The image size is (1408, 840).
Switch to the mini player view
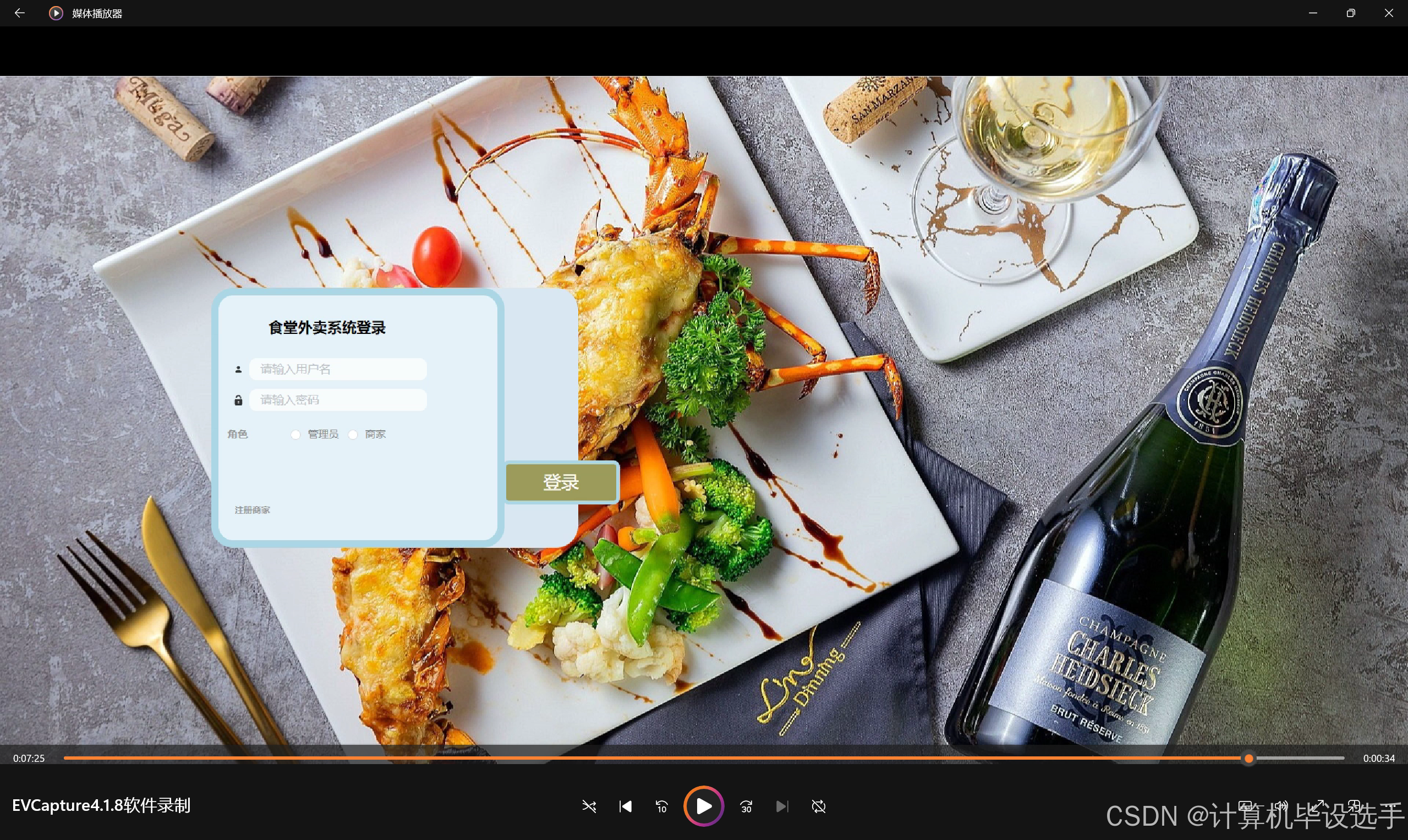(x=1354, y=805)
